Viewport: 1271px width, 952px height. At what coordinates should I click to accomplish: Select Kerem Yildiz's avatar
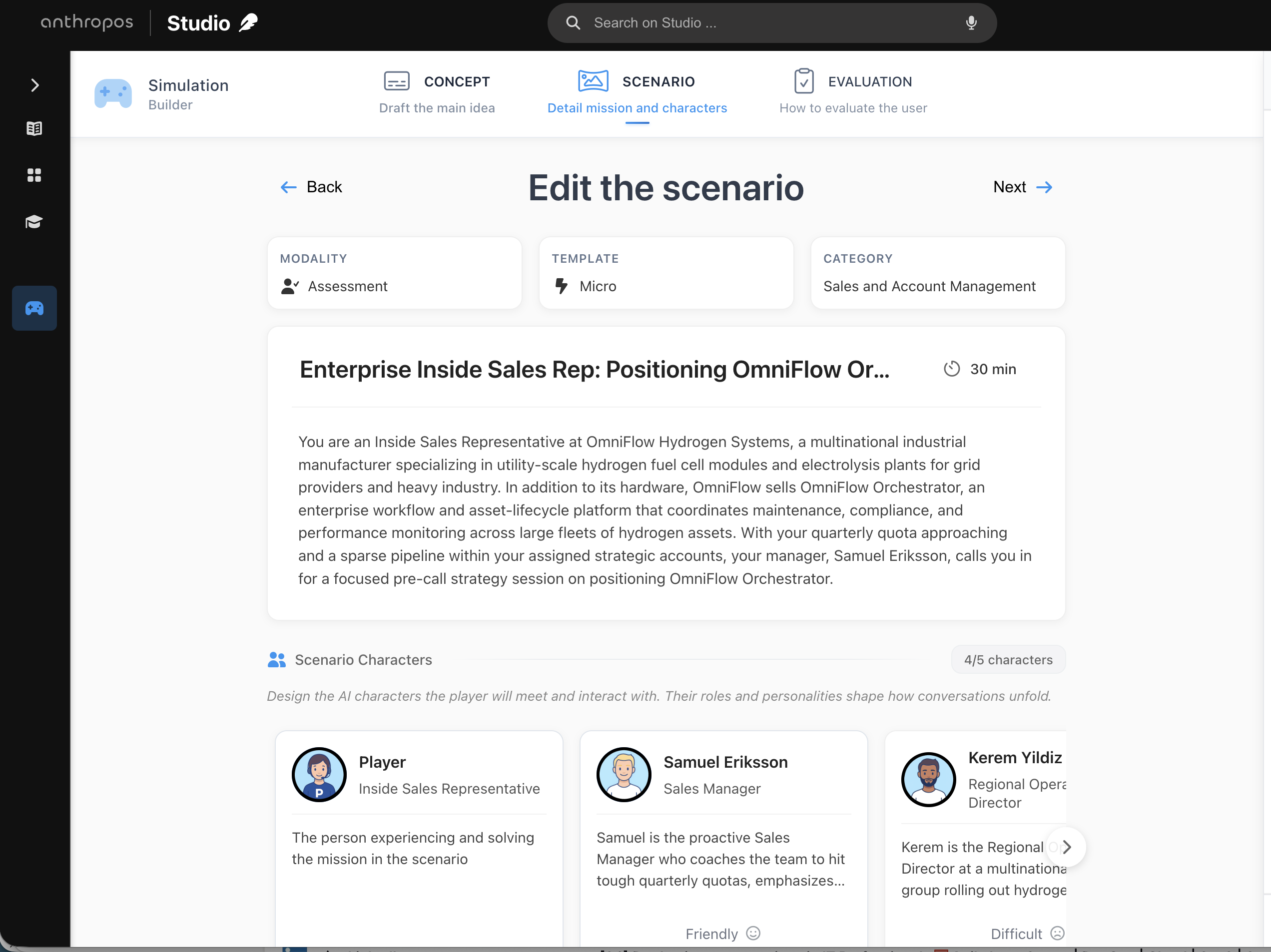pos(929,780)
